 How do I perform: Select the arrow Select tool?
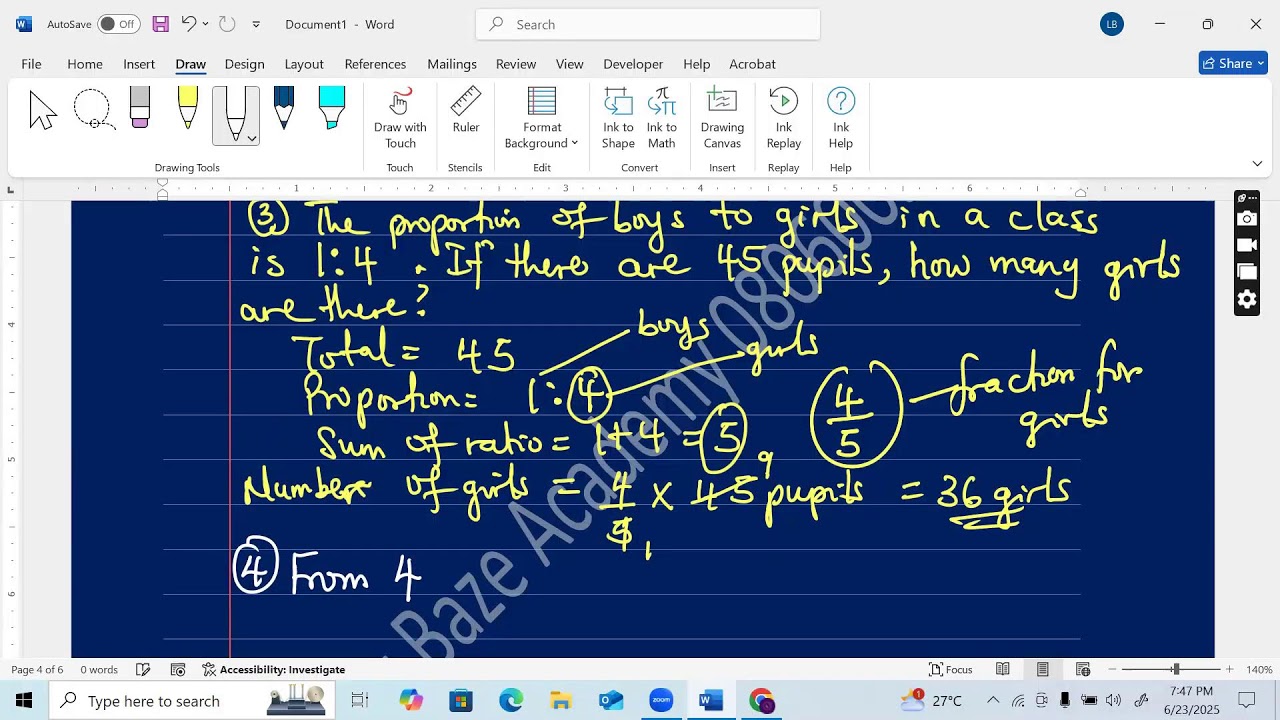coord(43,110)
